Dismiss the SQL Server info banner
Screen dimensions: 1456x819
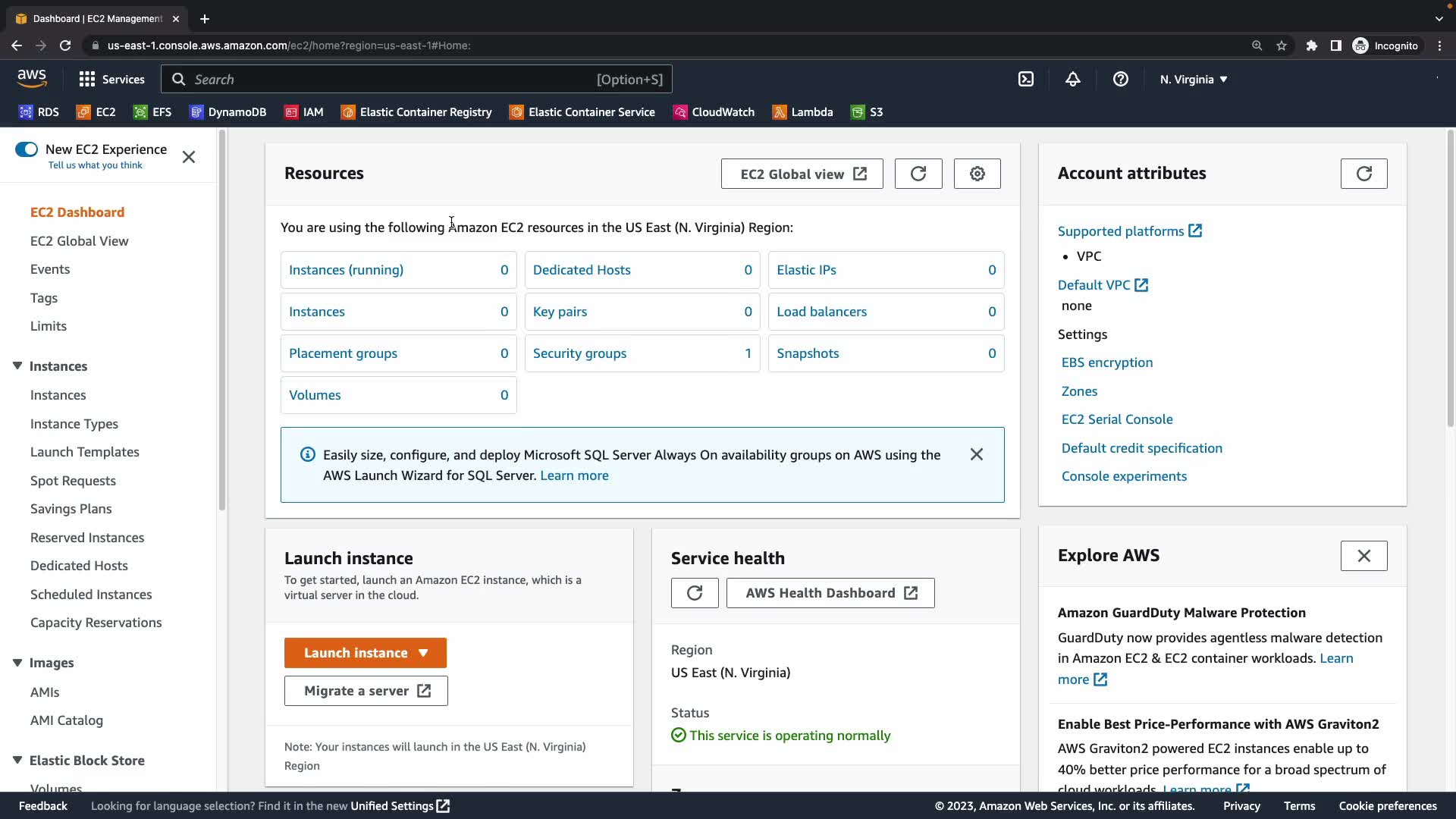tap(976, 454)
